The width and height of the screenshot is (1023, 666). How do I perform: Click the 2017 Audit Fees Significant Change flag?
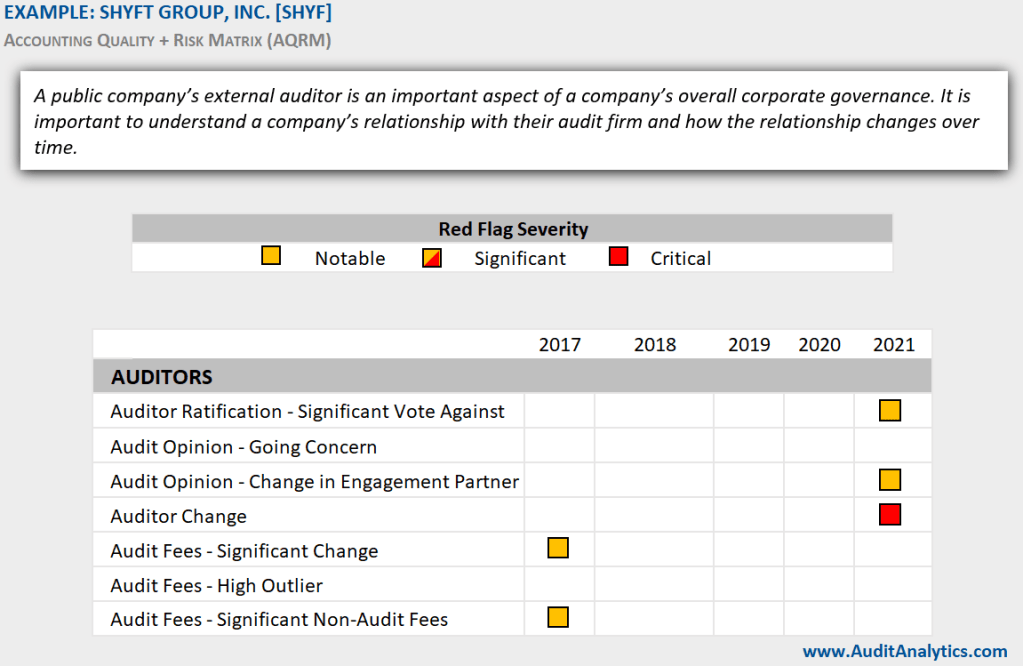557,548
